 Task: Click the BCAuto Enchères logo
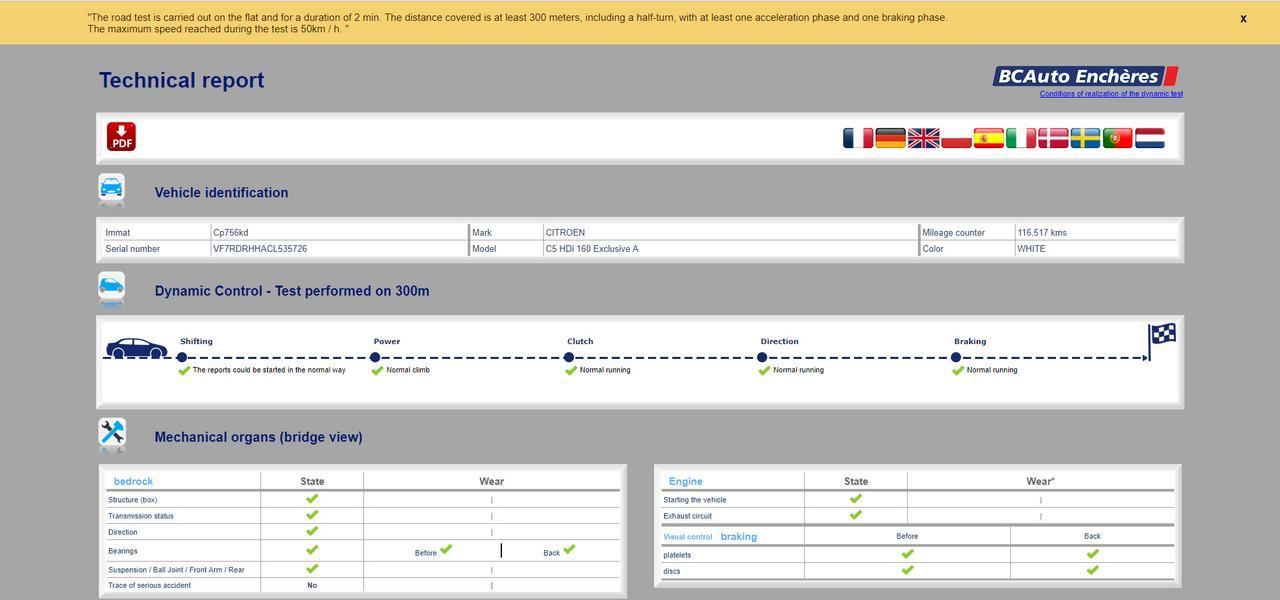[1085, 76]
